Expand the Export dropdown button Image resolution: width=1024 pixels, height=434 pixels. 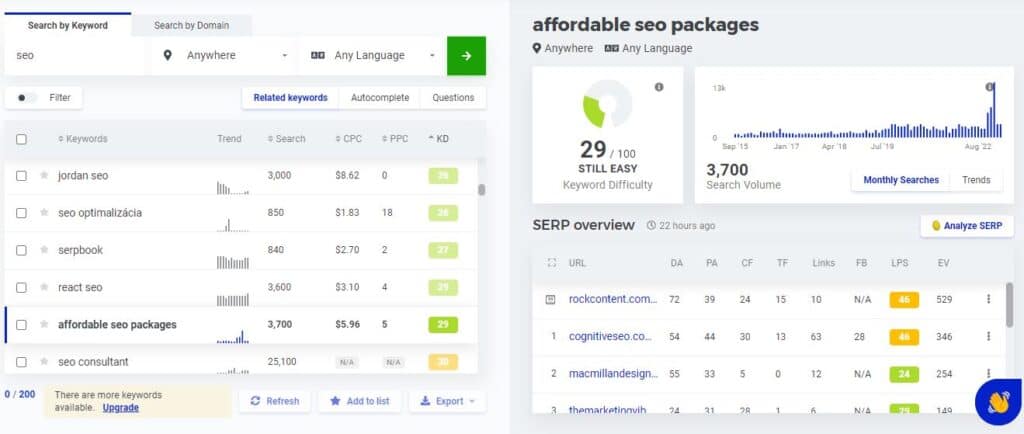(447, 401)
